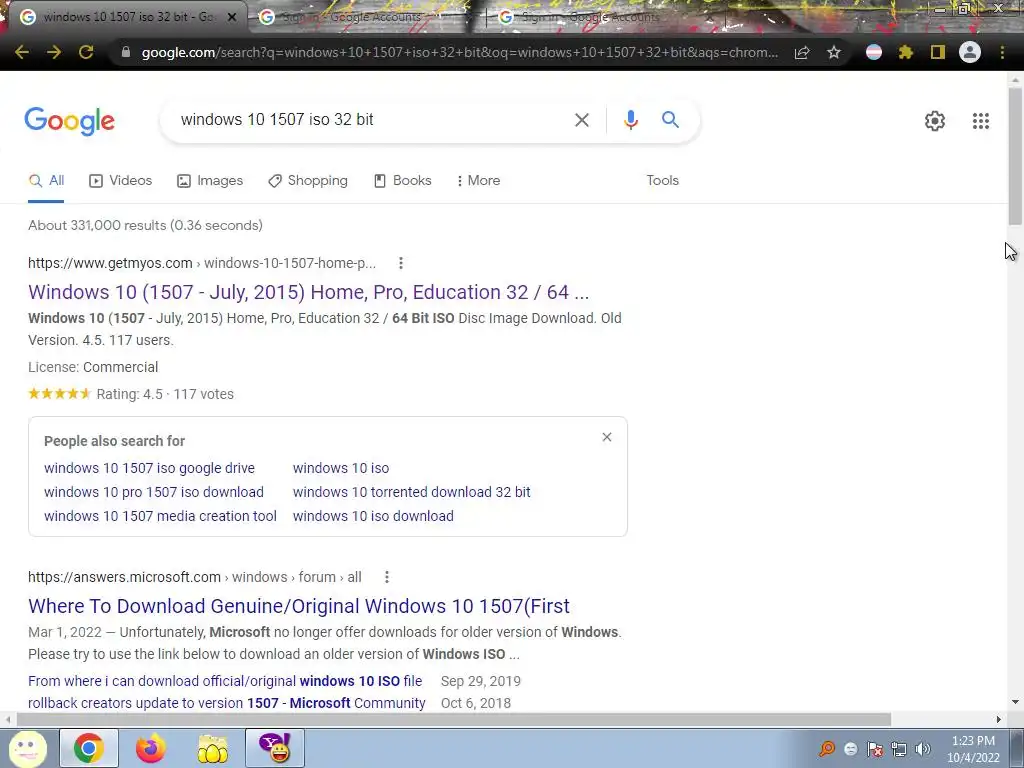Search windows 10 torrented download 32 bit
1024x768 pixels.
click(411, 492)
